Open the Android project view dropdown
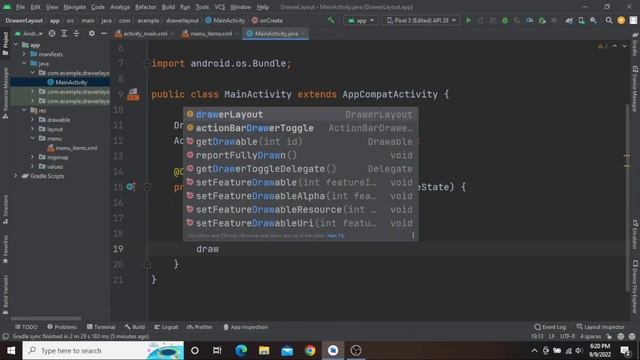Viewport: 640px width, 360px height. (x=29, y=33)
